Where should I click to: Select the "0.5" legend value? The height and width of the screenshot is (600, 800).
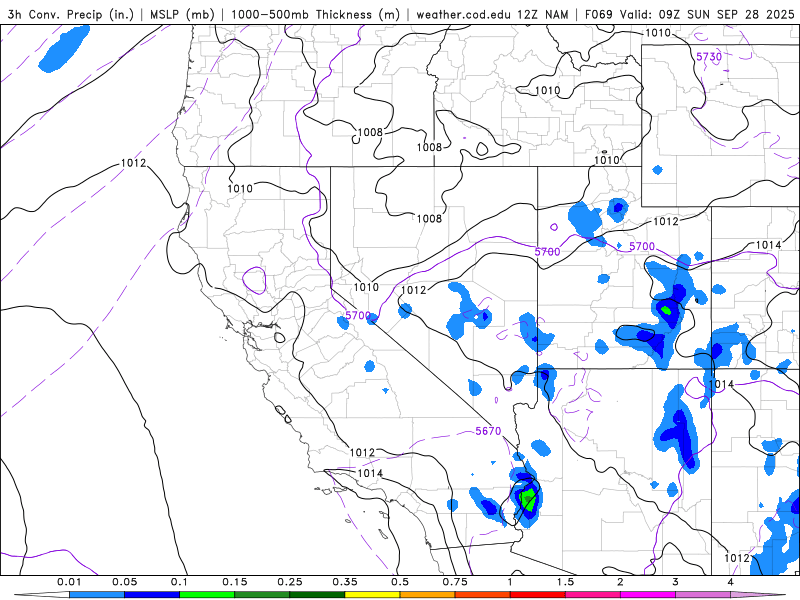(x=400, y=582)
